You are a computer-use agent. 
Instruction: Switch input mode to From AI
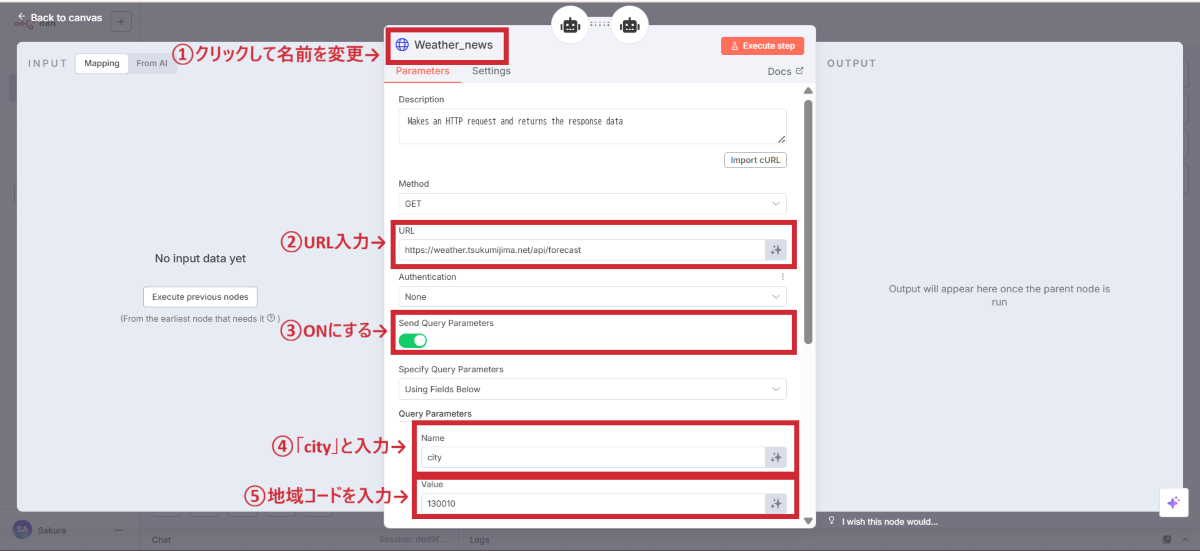[152, 63]
